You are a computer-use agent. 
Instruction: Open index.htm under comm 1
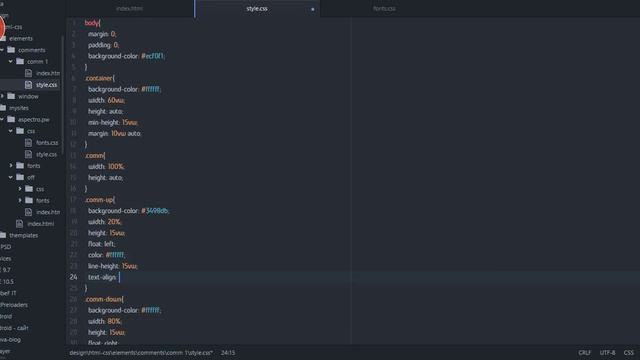click(x=48, y=73)
